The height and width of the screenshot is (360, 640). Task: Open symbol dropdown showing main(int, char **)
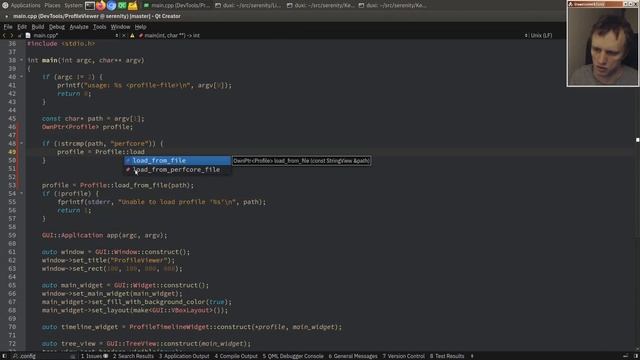[x=169, y=36]
